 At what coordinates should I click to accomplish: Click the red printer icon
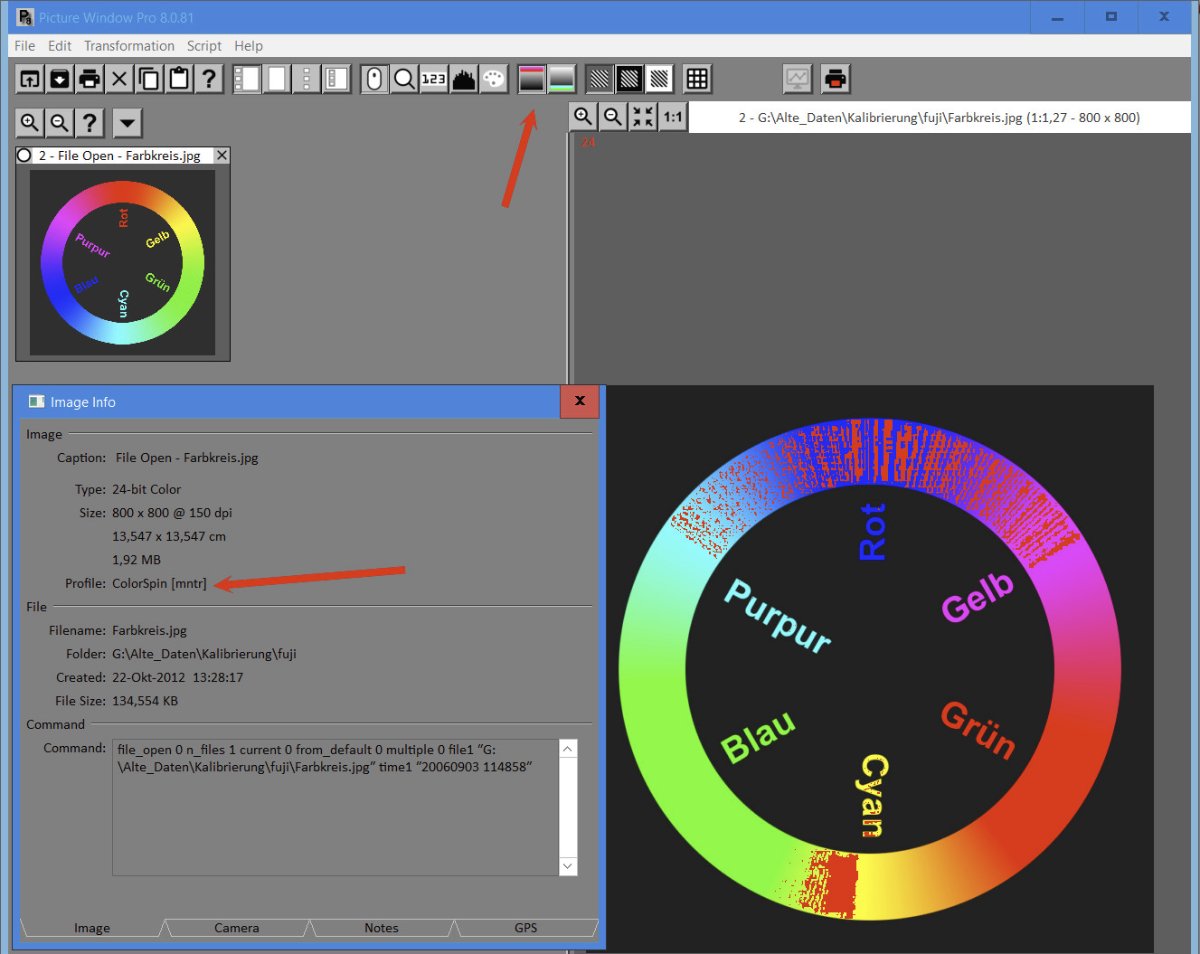(x=835, y=79)
